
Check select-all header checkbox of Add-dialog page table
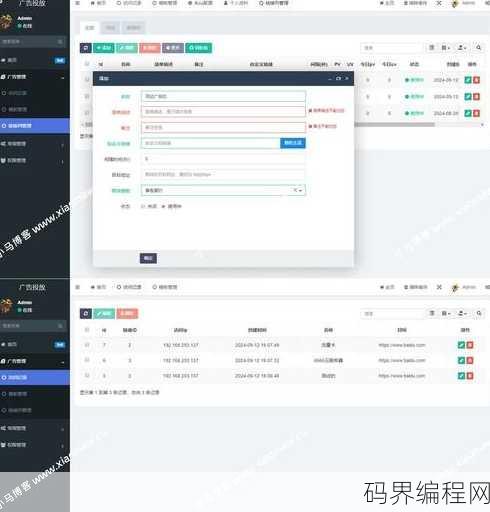(x=87, y=64)
